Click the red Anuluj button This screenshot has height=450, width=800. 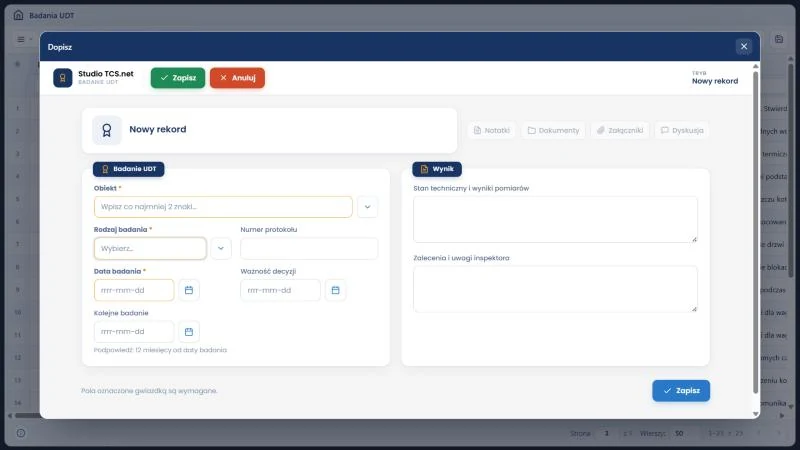237,78
